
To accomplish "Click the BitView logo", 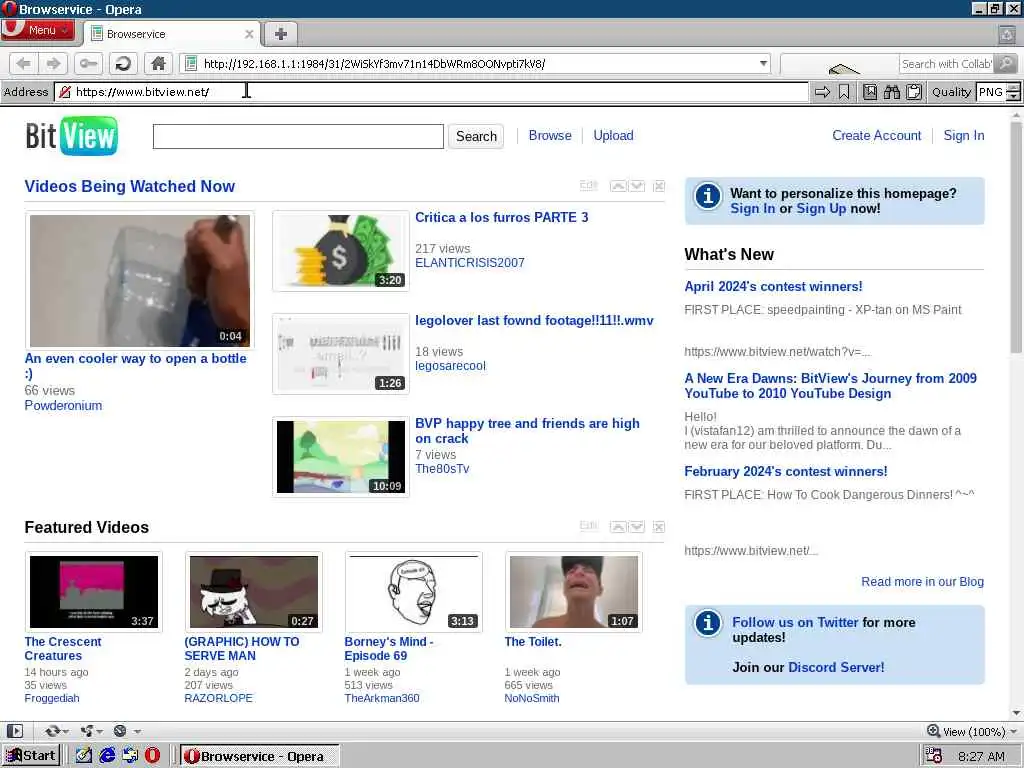I will click(x=72, y=136).
